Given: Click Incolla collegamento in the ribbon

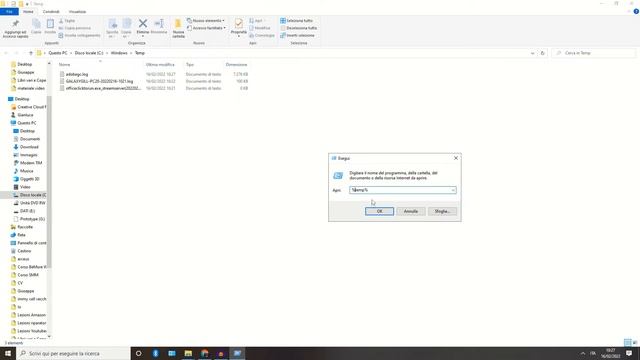Looking at the screenshot, I should 80,36.
